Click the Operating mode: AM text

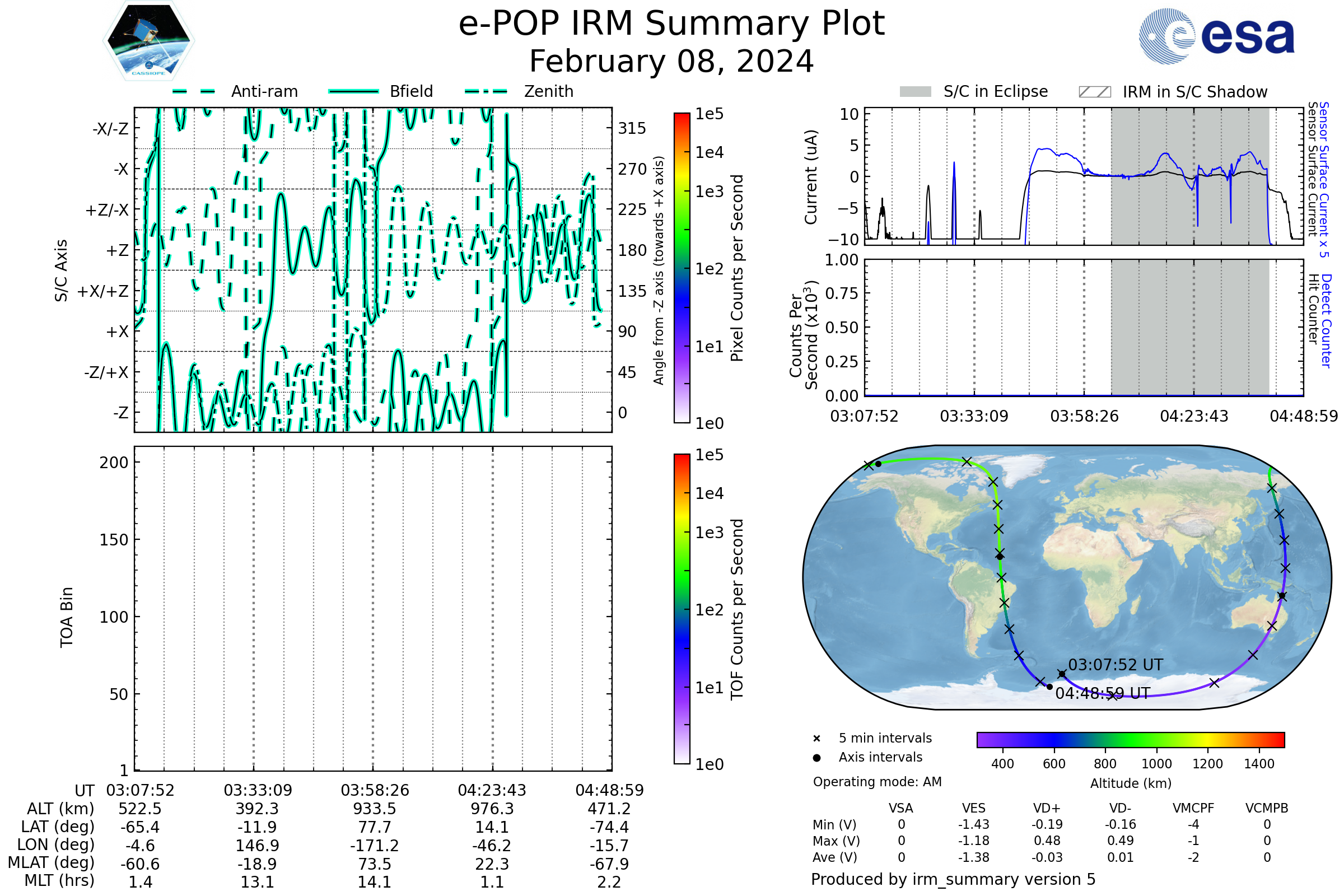[x=877, y=782]
